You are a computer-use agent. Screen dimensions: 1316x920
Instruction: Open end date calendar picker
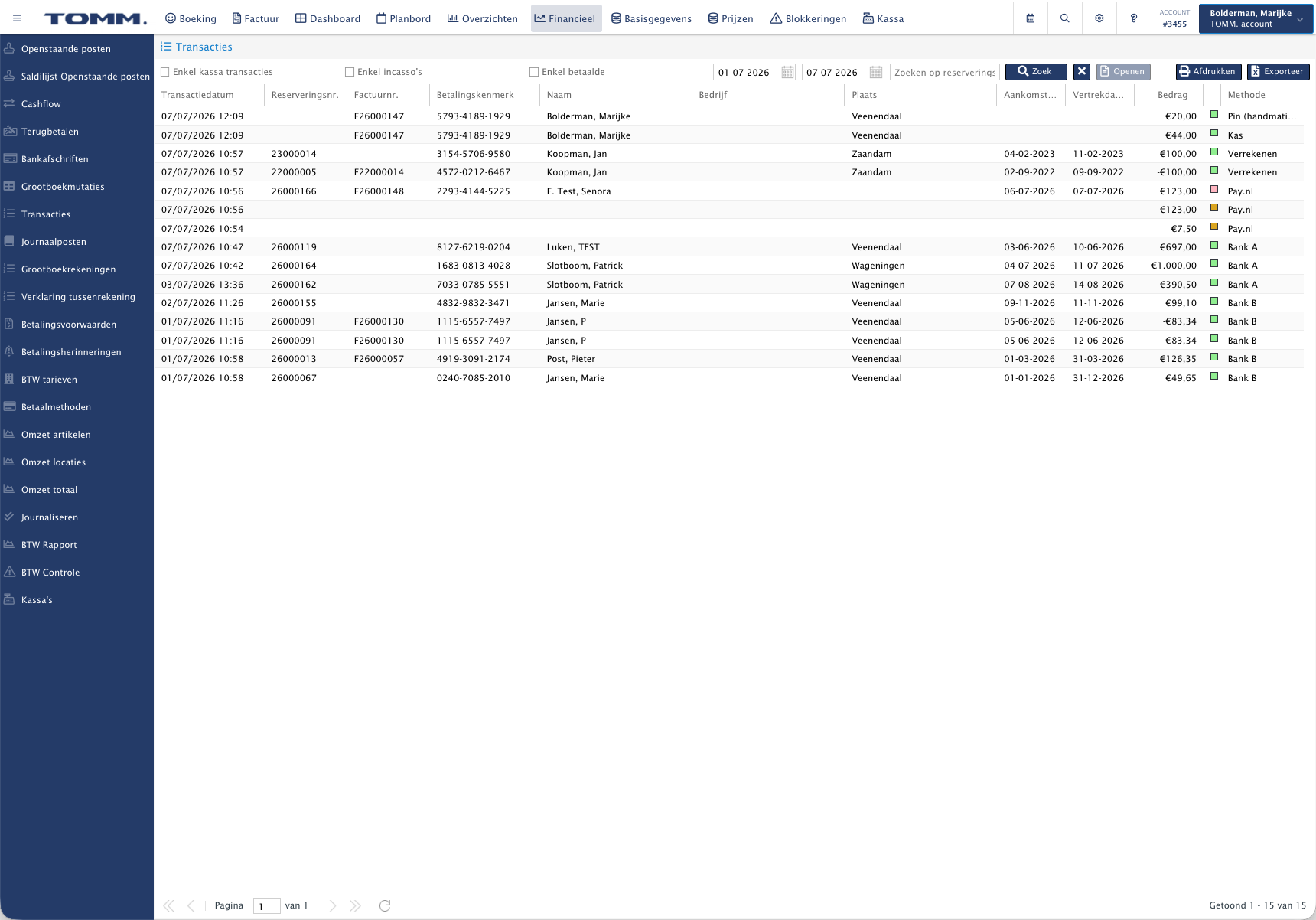pyautogui.click(x=876, y=72)
